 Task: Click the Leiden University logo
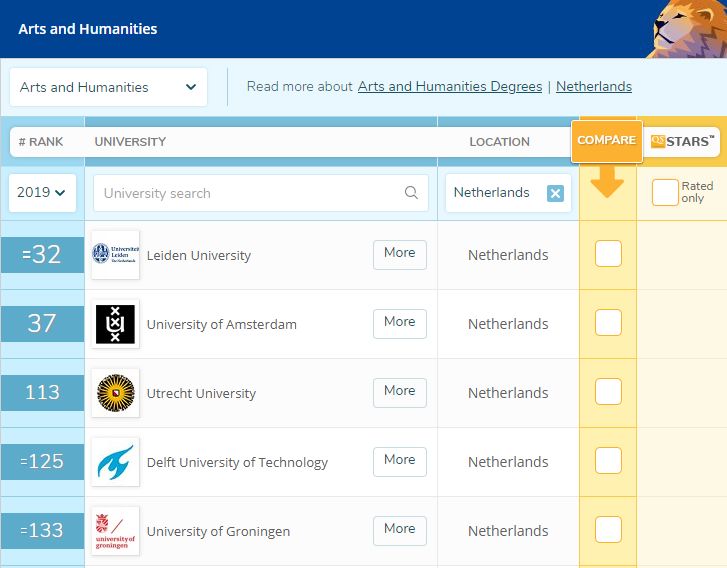tap(115, 255)
